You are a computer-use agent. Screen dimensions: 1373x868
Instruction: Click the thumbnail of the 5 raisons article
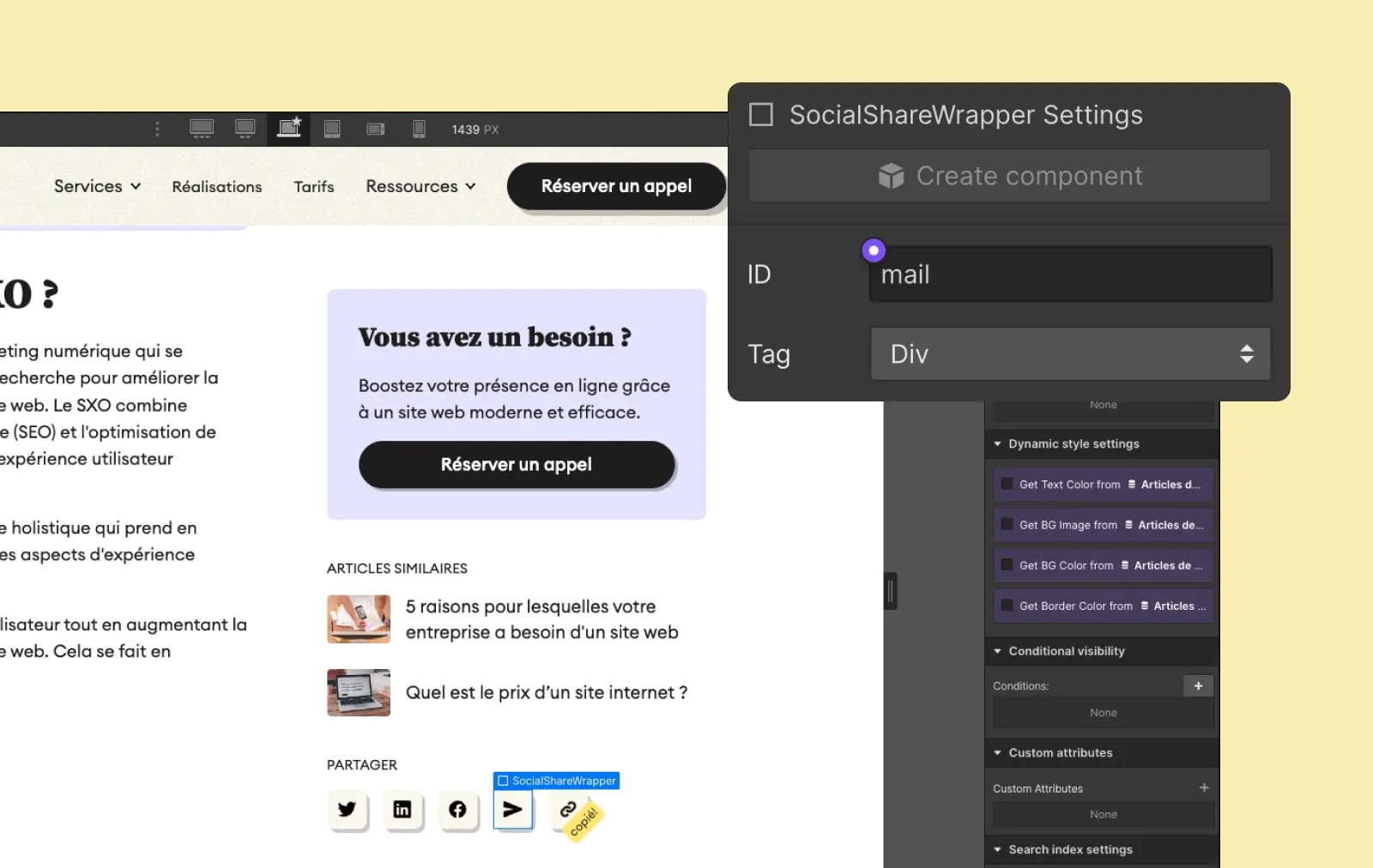click(359, 619)
